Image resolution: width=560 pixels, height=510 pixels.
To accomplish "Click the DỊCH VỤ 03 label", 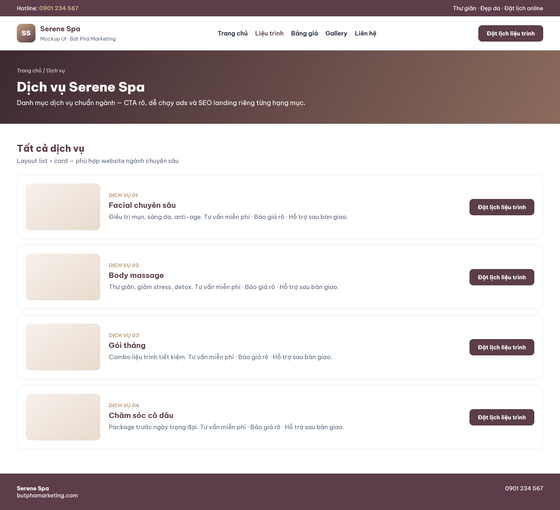I will pos(124,335).
